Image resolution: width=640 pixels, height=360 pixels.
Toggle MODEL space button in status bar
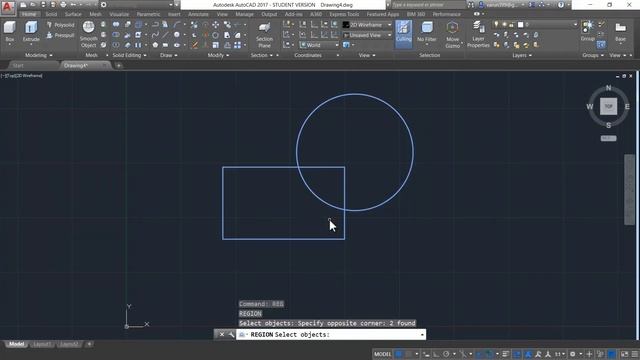pos(382,354)
